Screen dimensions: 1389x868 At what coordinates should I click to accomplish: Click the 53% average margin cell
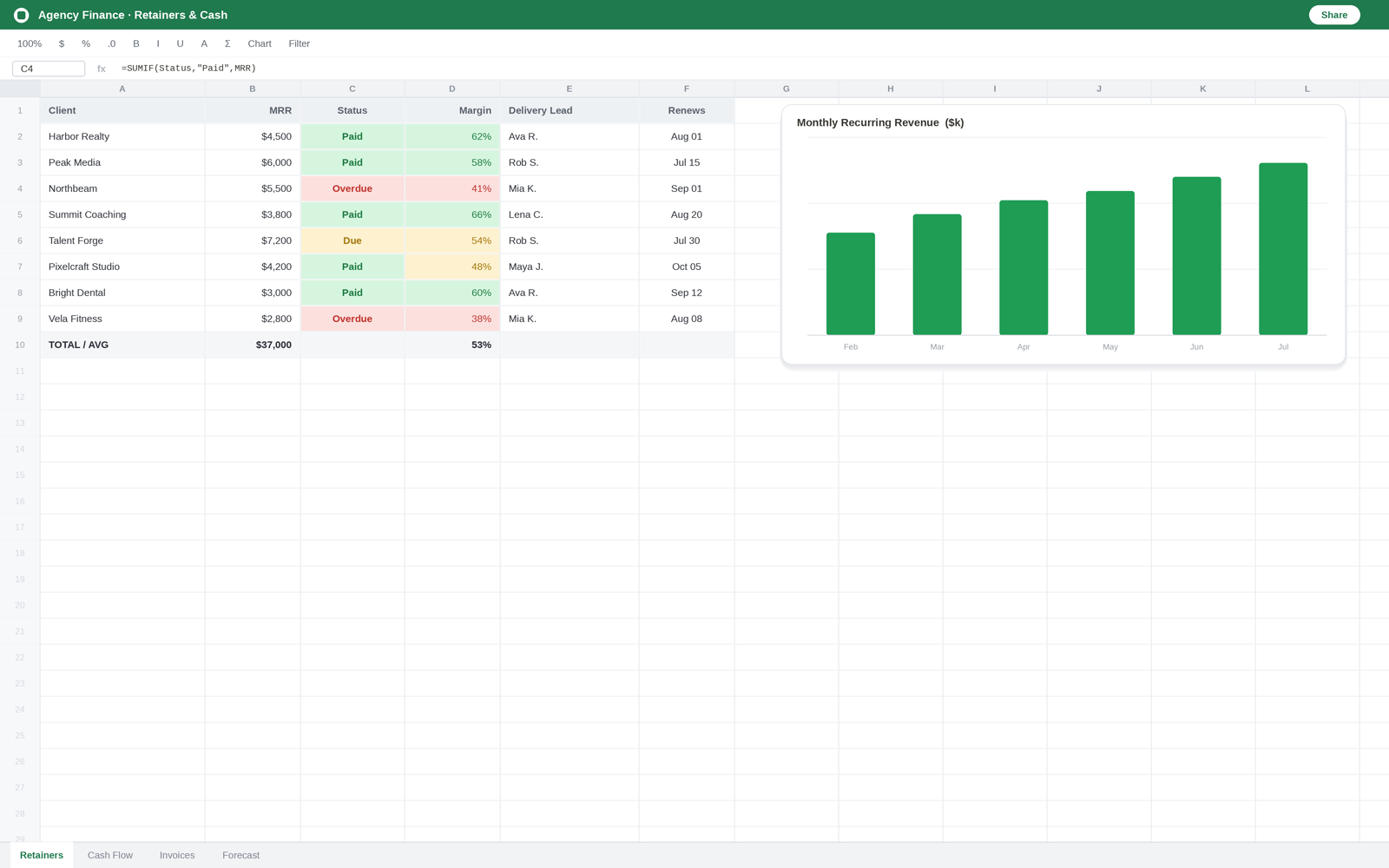452,345
